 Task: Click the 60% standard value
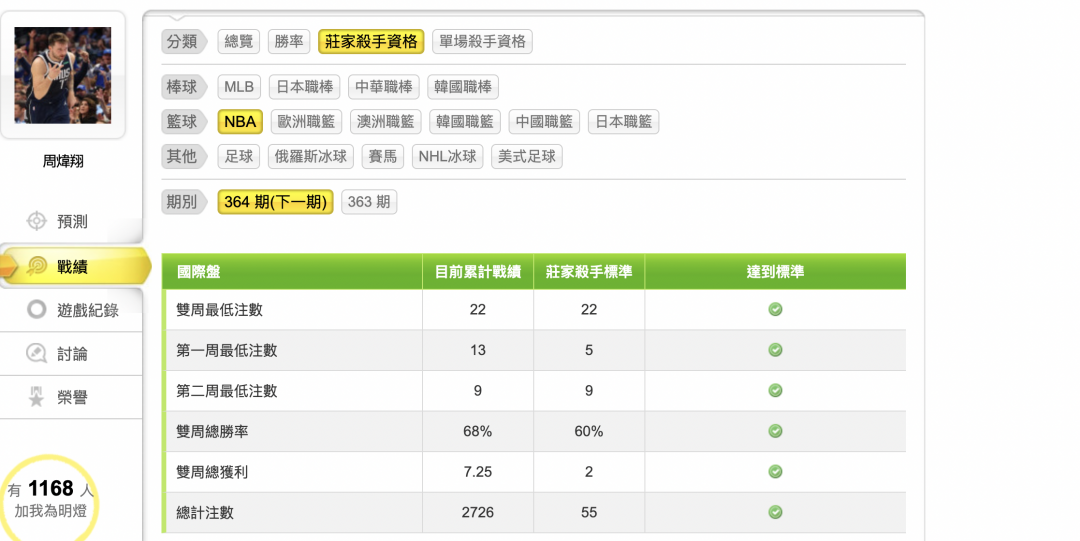[589, 431]
